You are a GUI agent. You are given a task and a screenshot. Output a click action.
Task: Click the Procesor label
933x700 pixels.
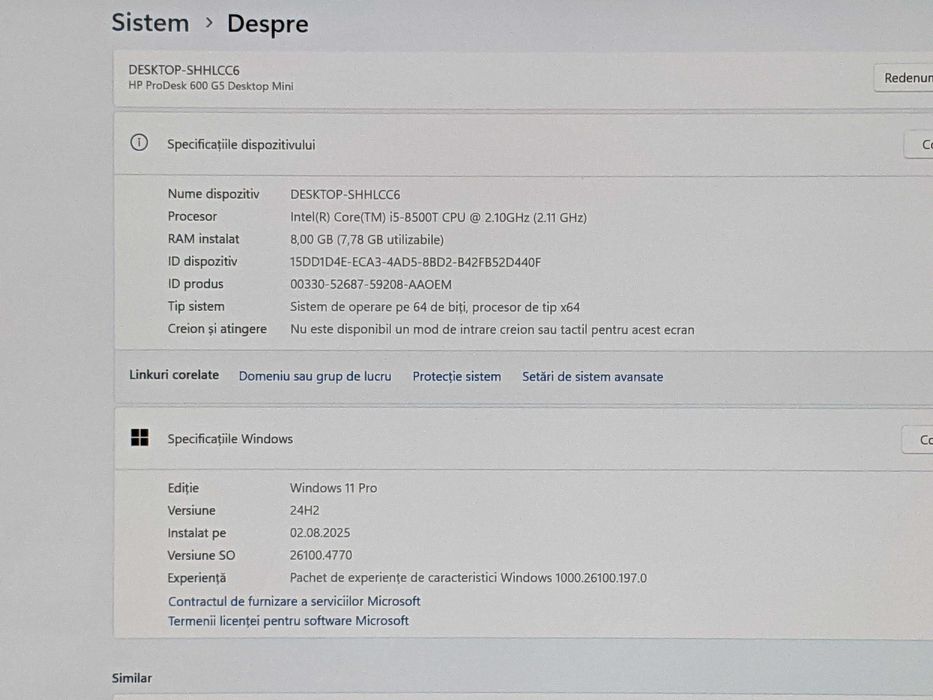tap(192, 216)
